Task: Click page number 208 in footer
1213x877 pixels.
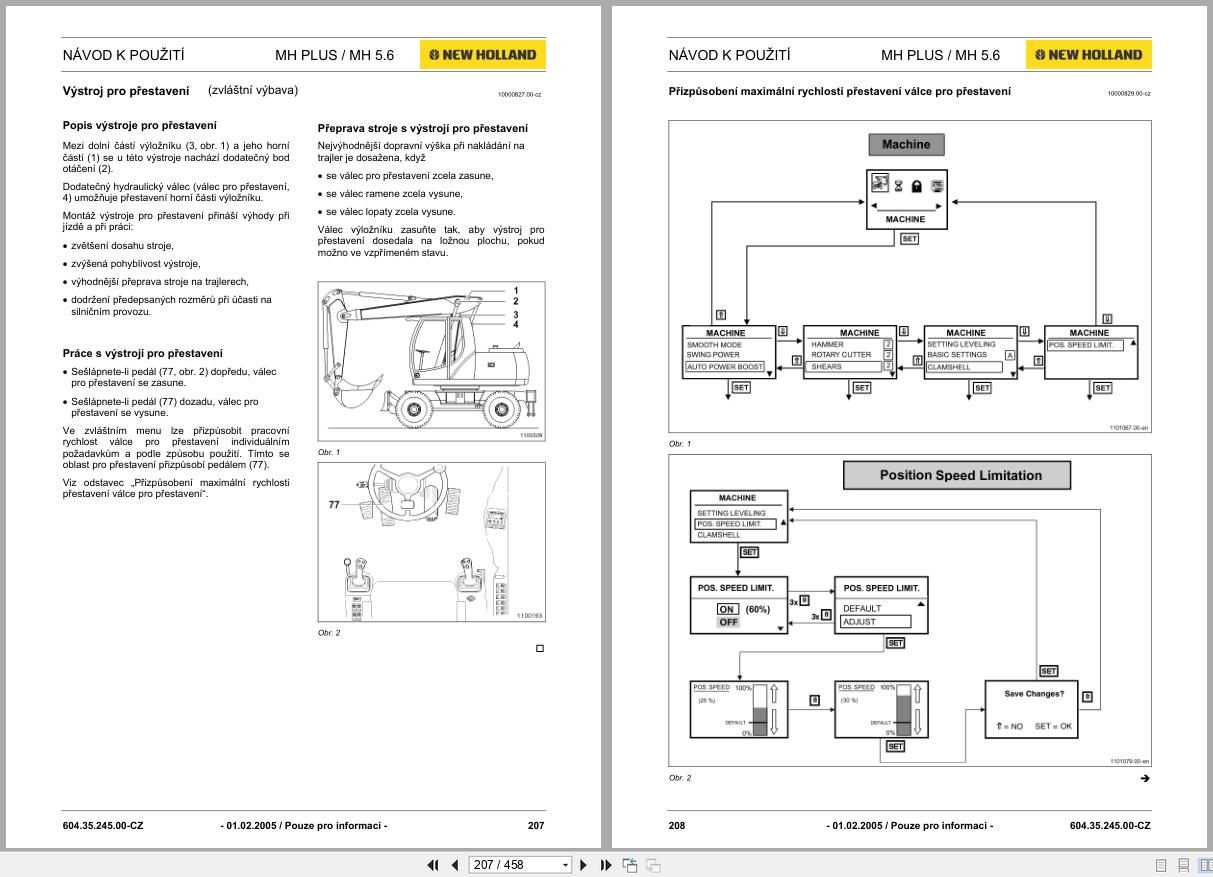Action: pos(678,826)
